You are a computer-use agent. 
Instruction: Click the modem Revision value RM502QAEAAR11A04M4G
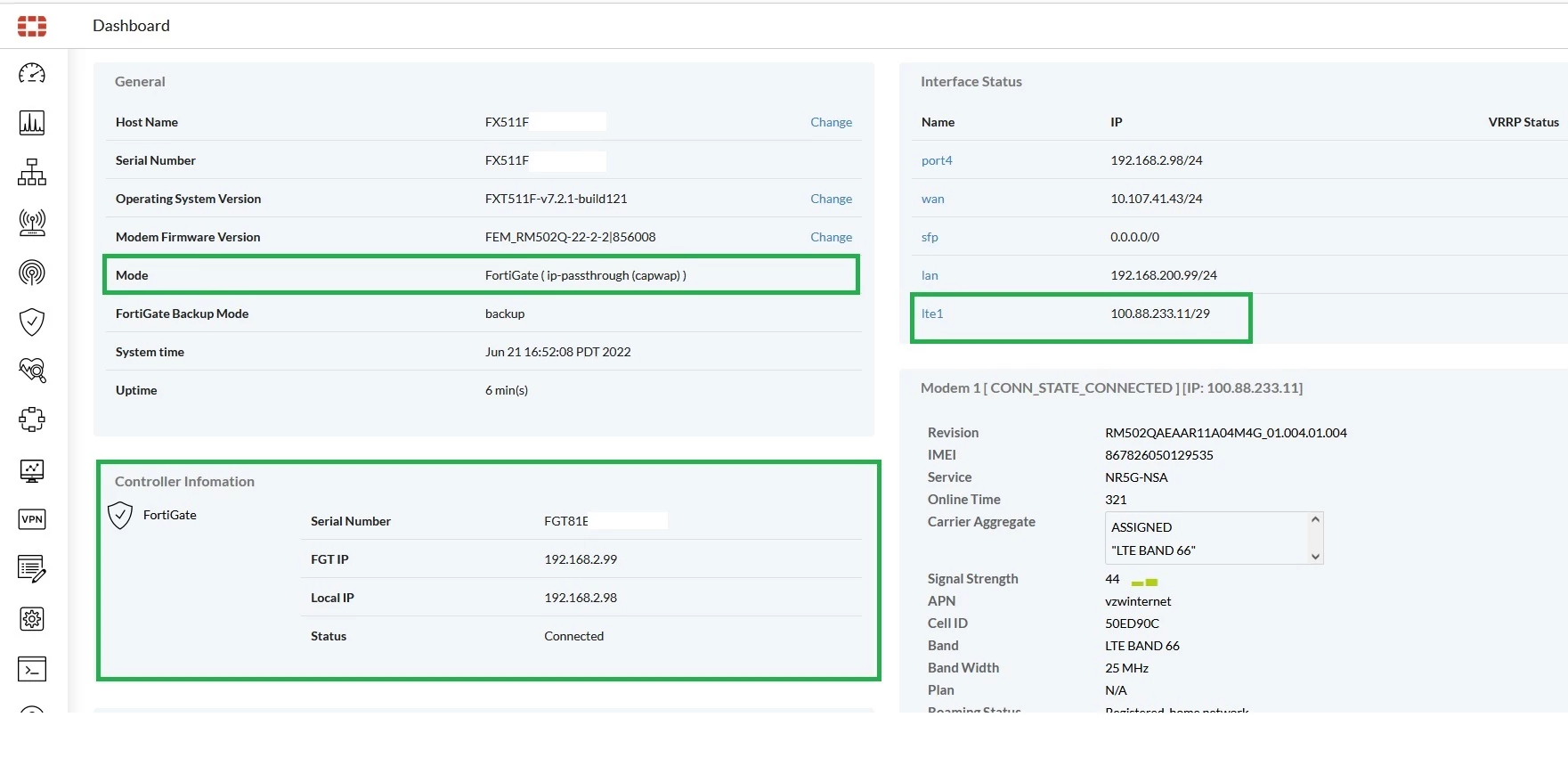[x=1225, y=433]
